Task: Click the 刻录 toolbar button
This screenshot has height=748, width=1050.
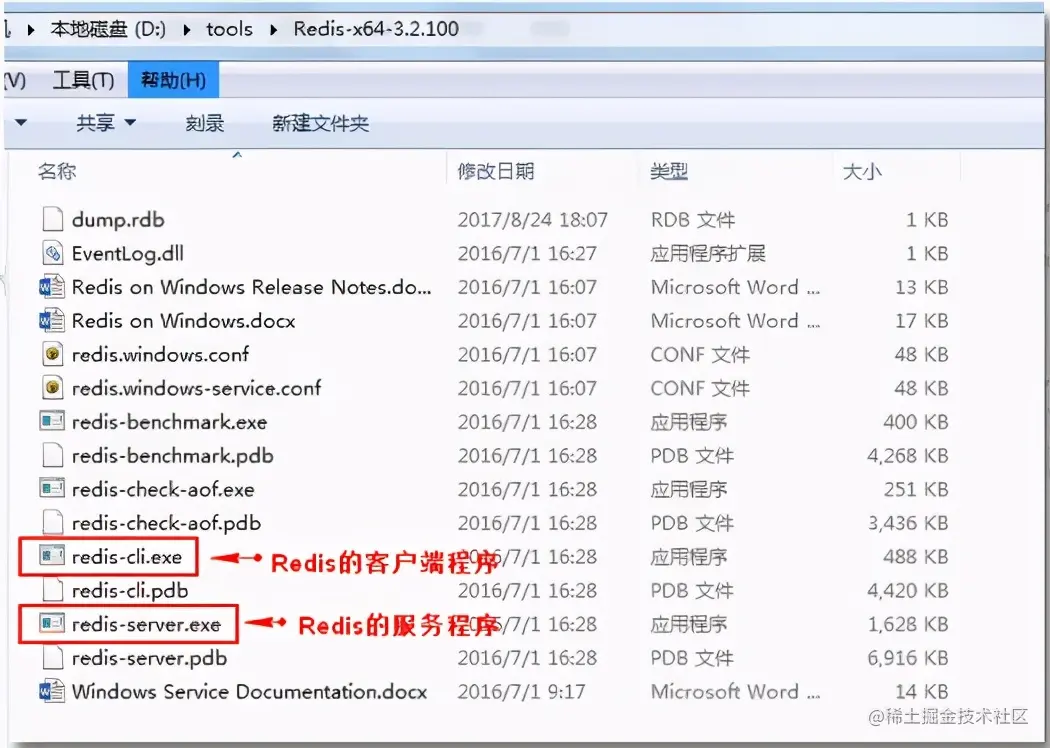Action: (204, 123)
